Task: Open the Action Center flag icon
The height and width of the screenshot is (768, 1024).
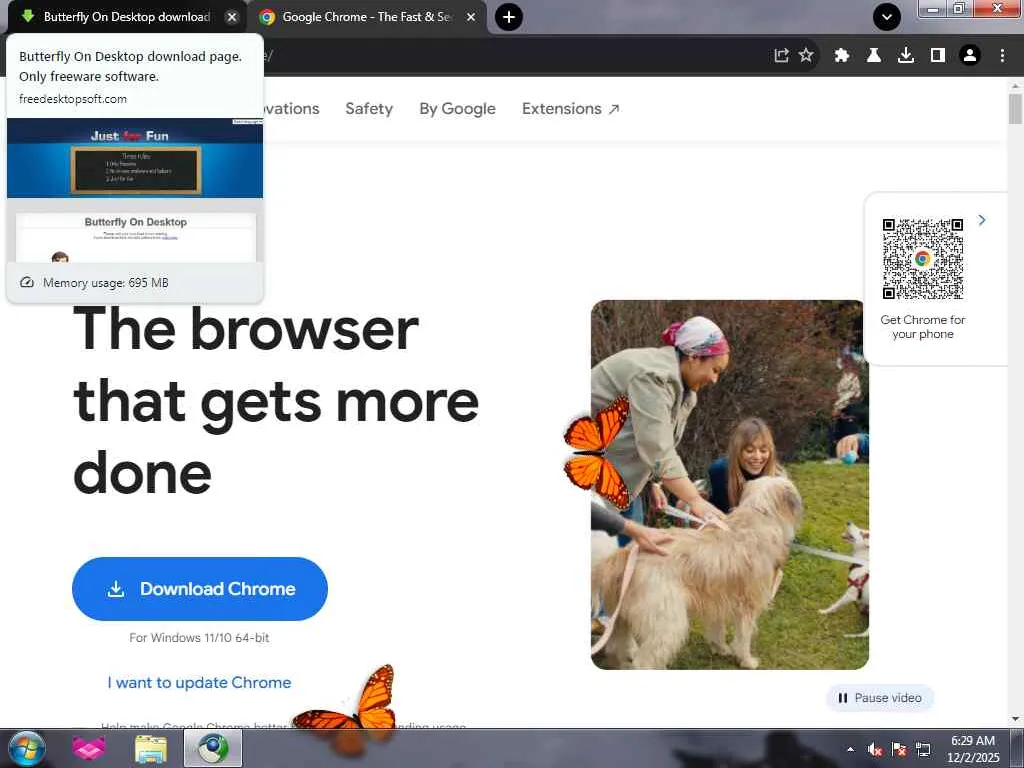Action: coord(899,749)
